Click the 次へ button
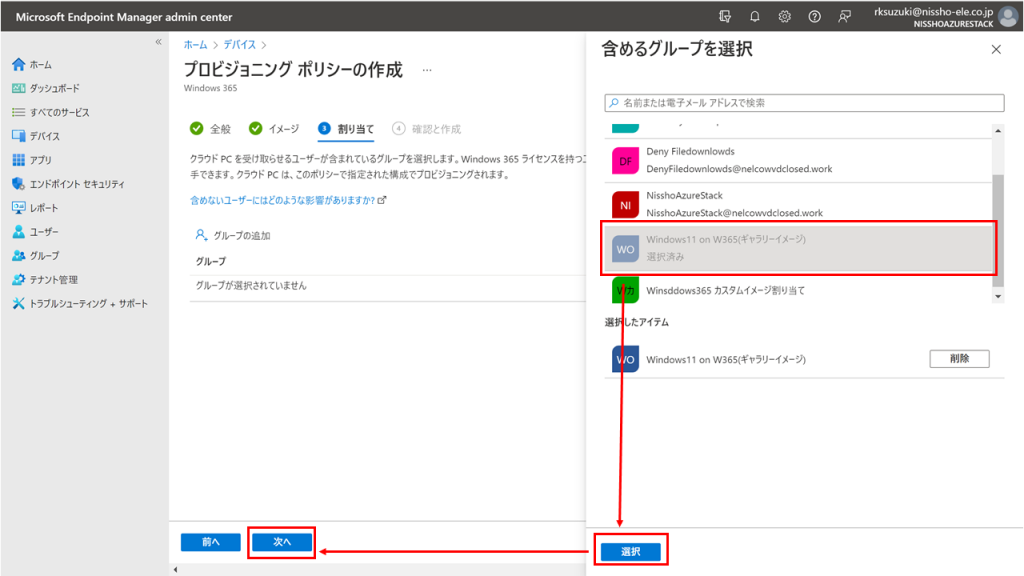The image size is (1024, 576). click(x=281, y=542)
